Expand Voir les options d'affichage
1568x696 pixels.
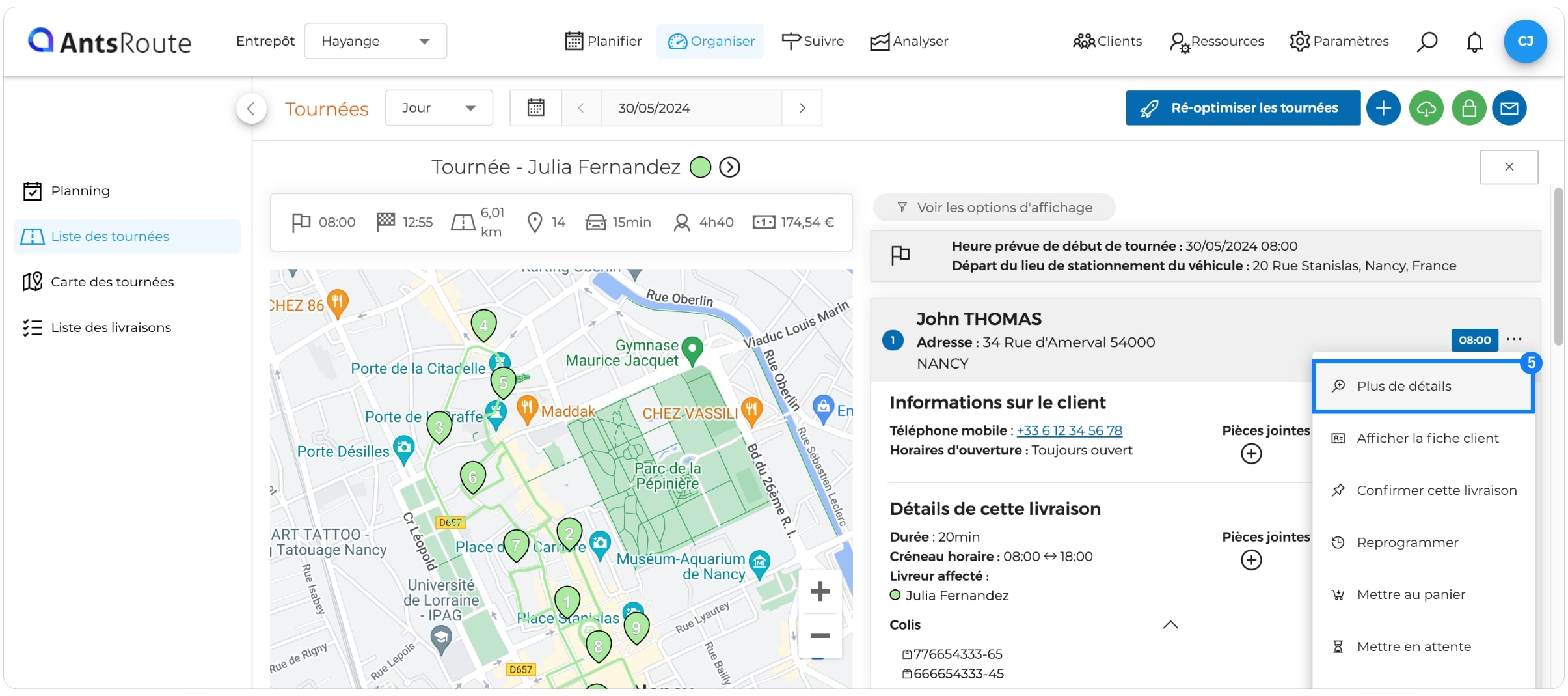click(994, 208)
